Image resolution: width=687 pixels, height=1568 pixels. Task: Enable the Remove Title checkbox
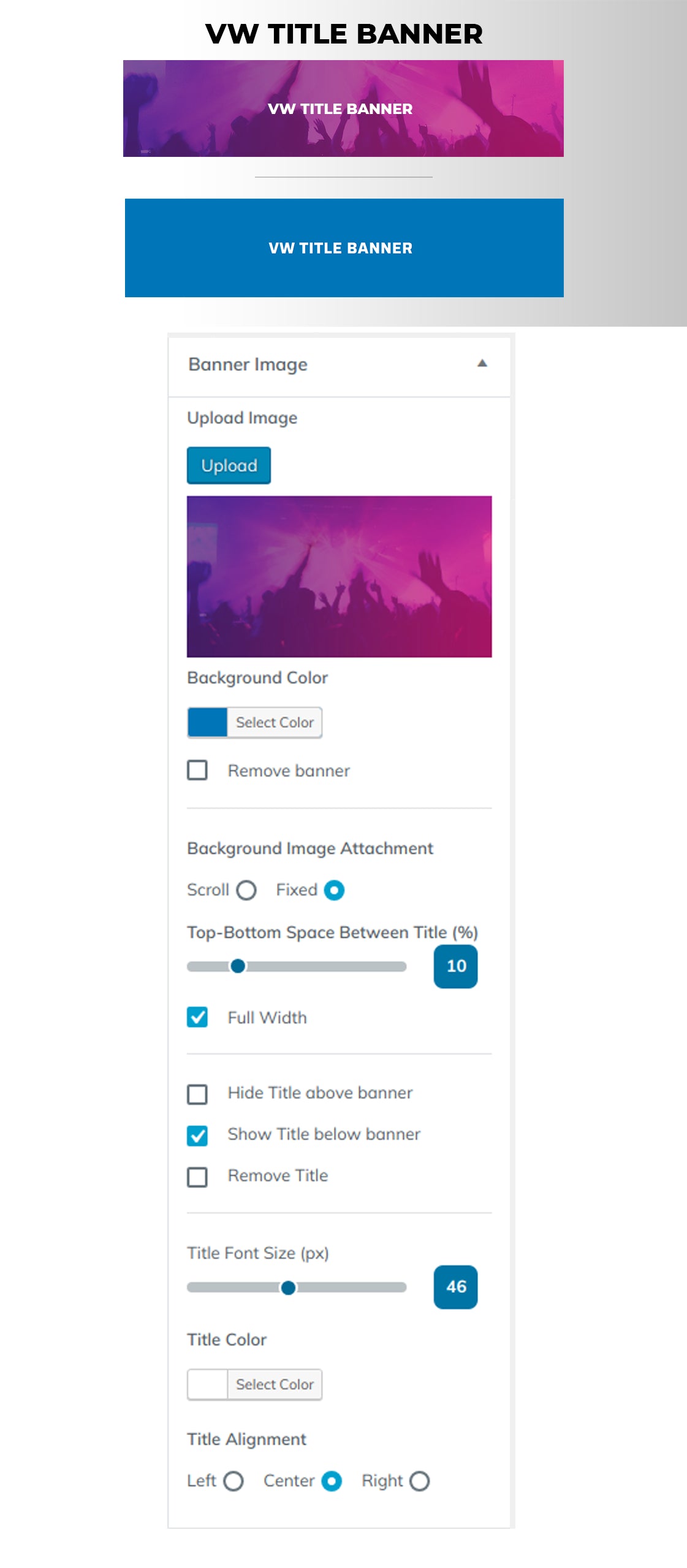(x=197, y=1175)
